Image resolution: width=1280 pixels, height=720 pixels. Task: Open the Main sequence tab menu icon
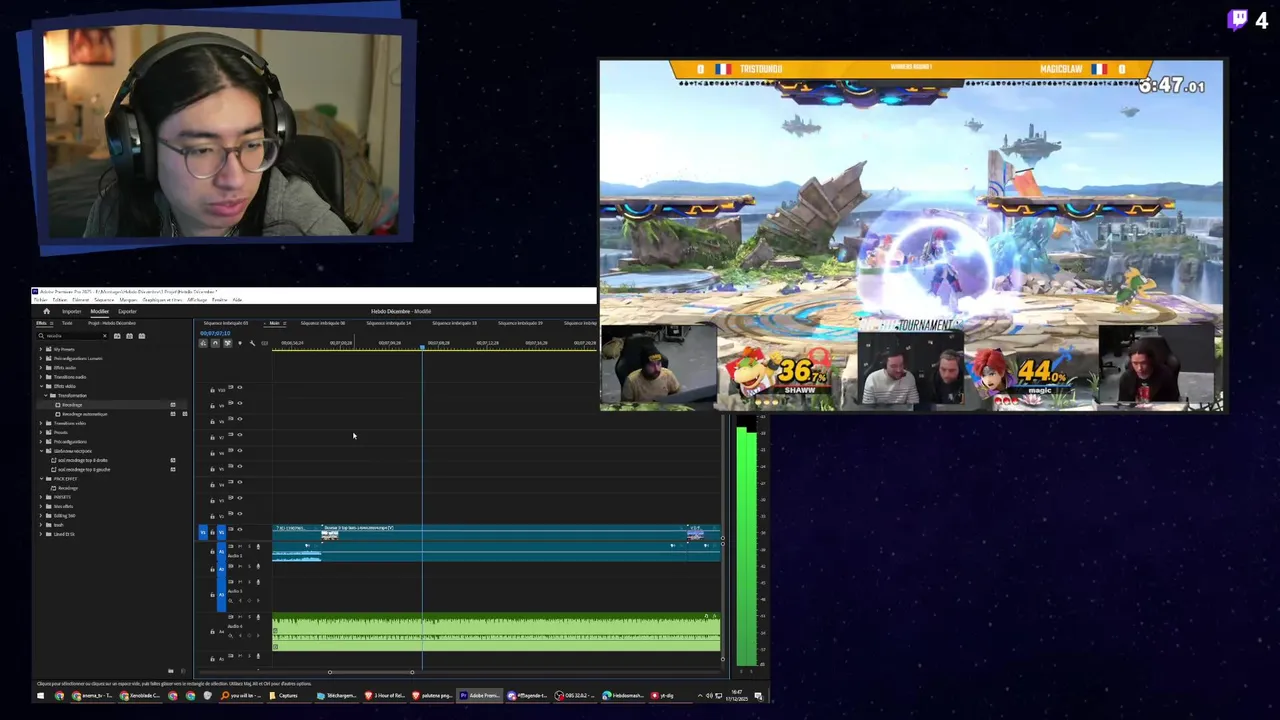tap(285, 323)
